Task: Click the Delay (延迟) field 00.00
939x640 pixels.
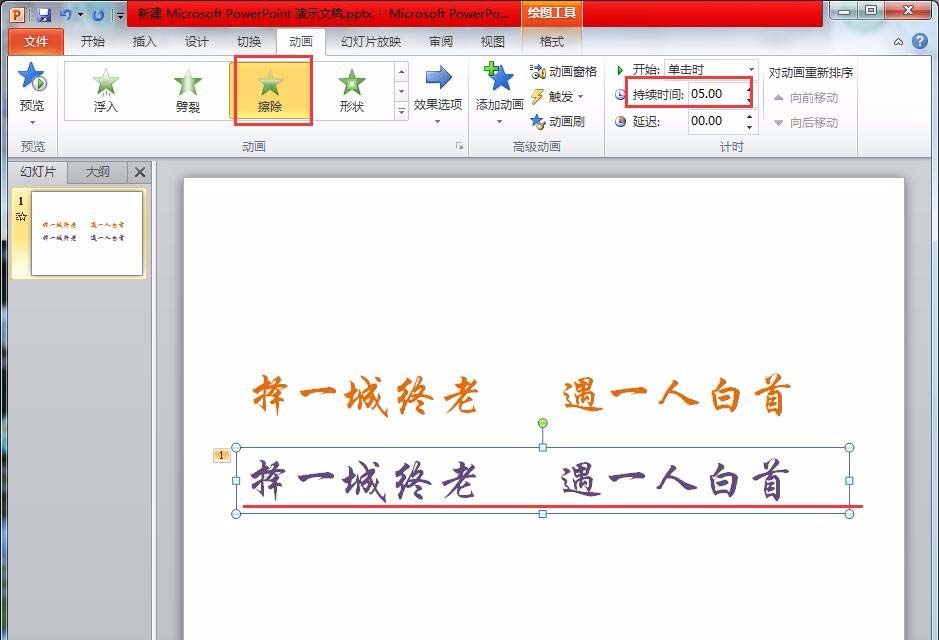Action: (x=717, y=121)
